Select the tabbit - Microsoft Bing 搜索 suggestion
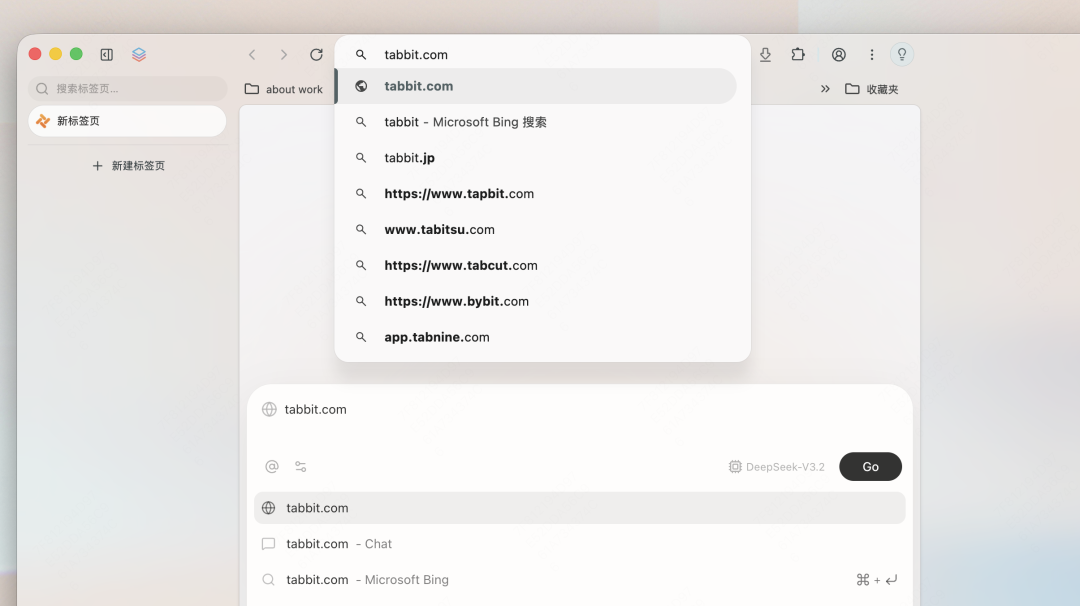1080x606 pixels. pyautogui.click(x=537, y=122)
